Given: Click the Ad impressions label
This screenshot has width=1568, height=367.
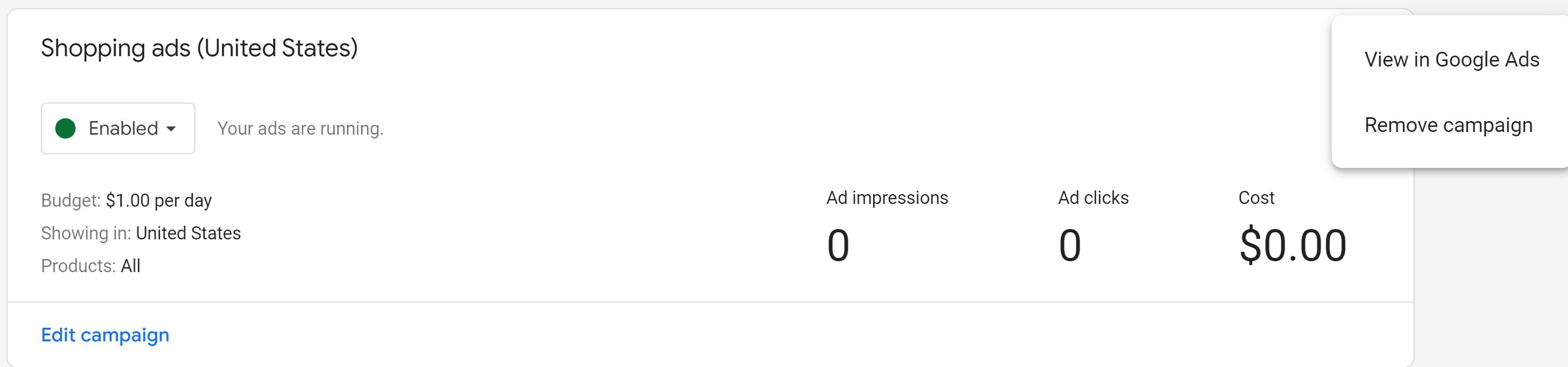Looking at the screenshot, I should [887, 198].
